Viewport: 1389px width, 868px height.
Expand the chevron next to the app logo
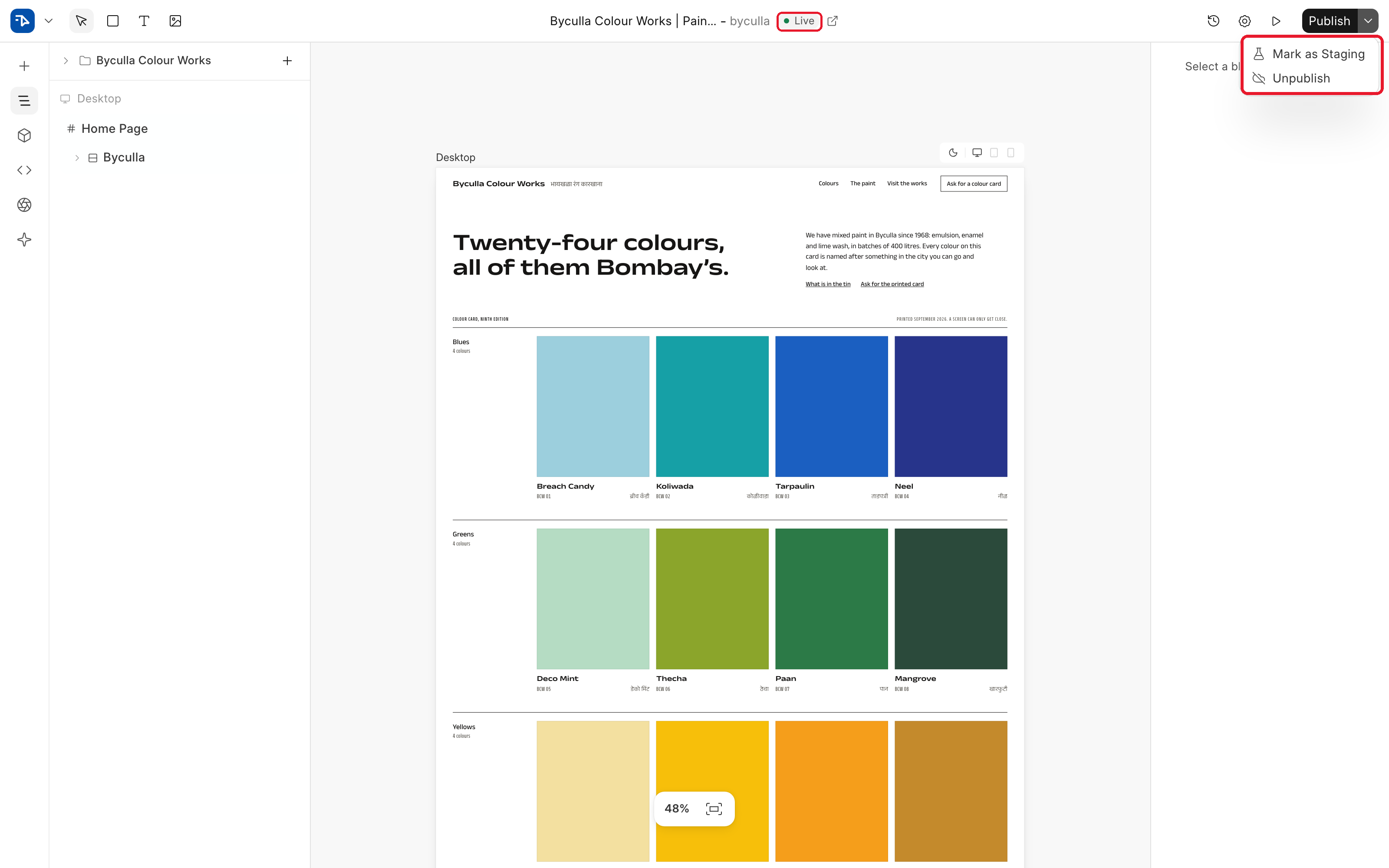point(49,21)
